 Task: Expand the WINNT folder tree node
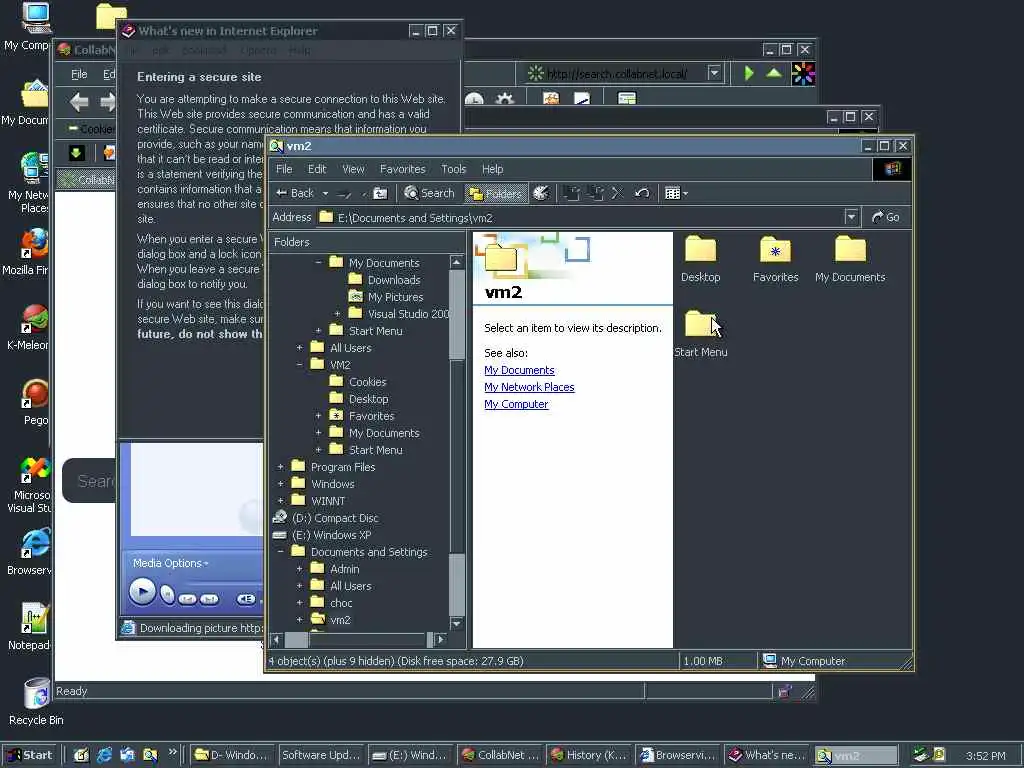tap(280, 501)
